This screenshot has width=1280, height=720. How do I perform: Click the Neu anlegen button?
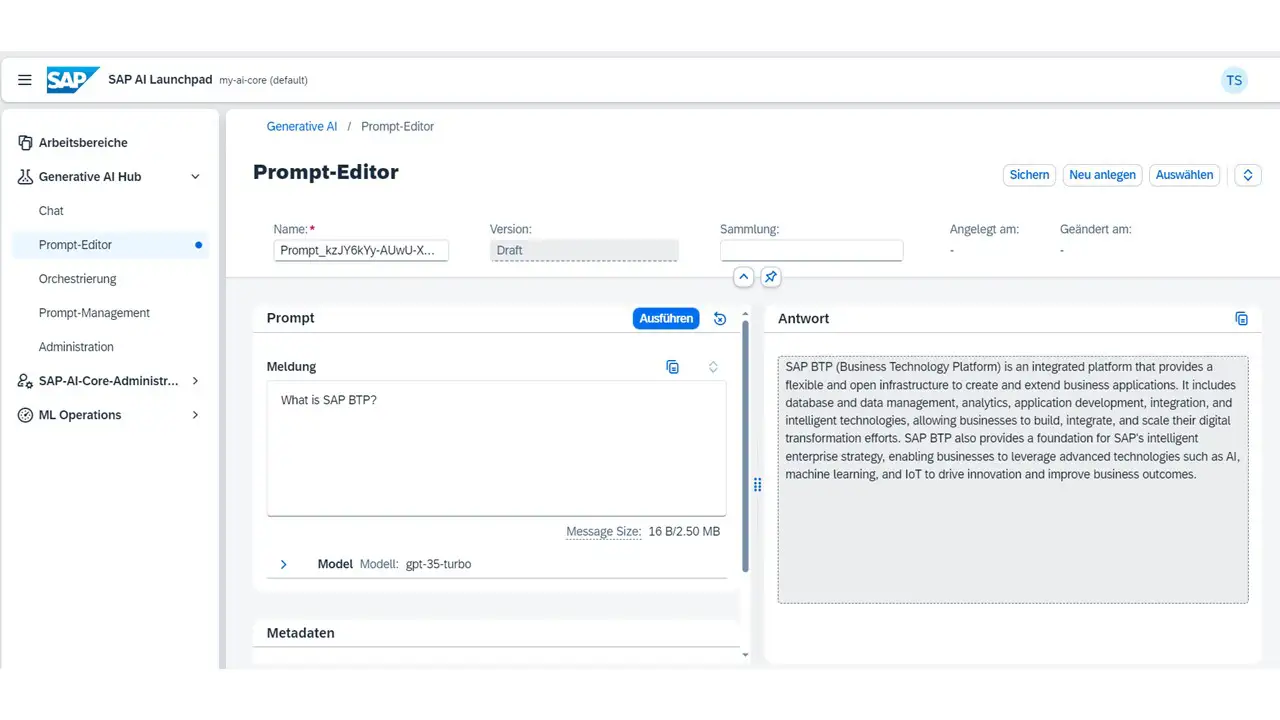tap(1102, 175)
